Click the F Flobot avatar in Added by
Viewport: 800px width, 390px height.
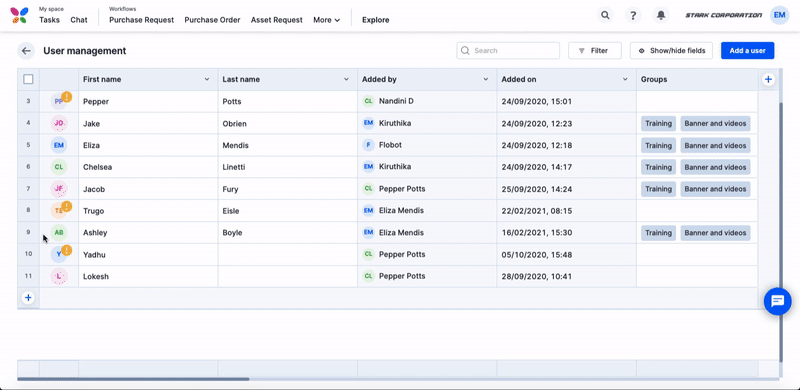[x=368, y=145]
